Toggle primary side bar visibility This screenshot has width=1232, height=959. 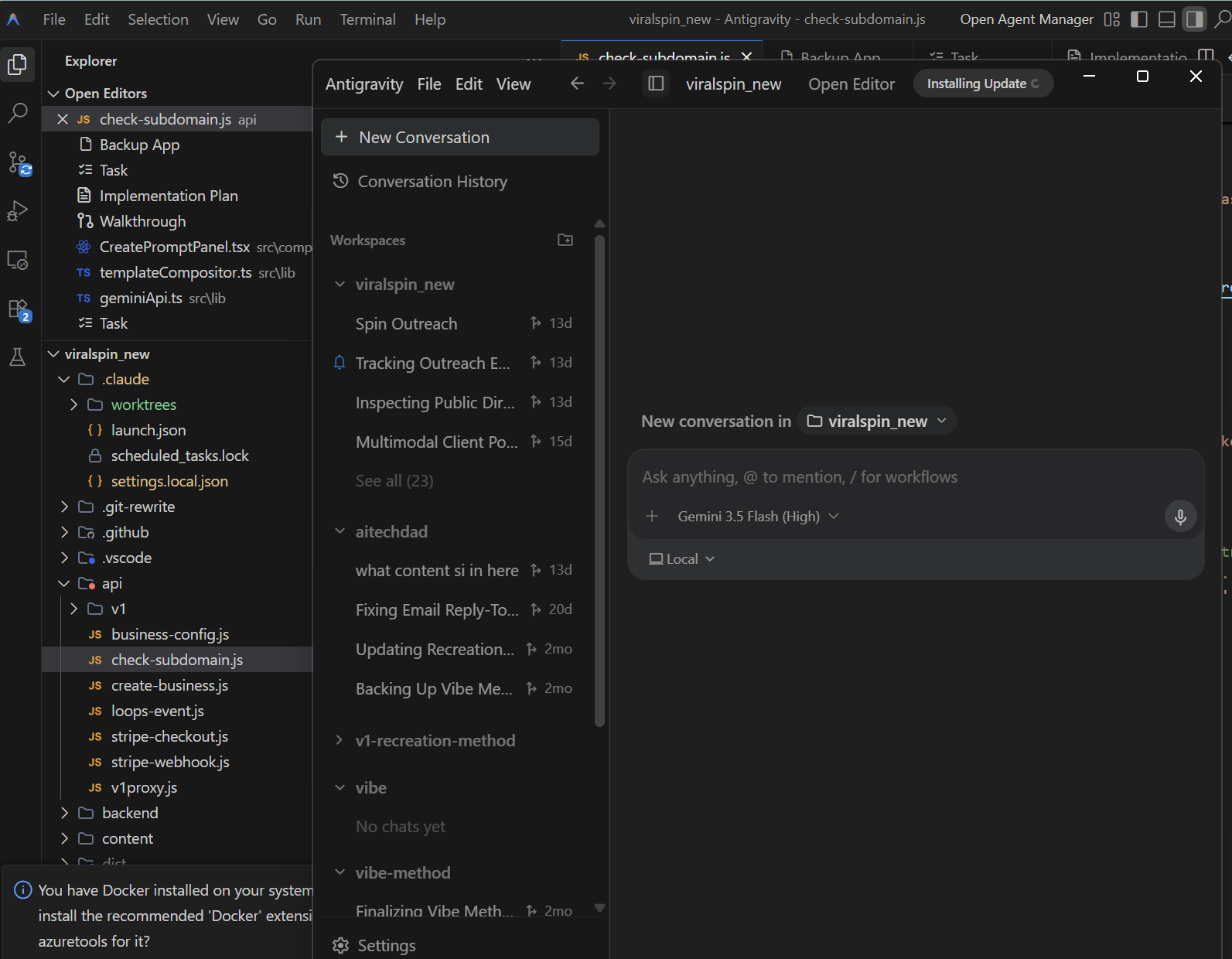click(x=1139, y=19)
